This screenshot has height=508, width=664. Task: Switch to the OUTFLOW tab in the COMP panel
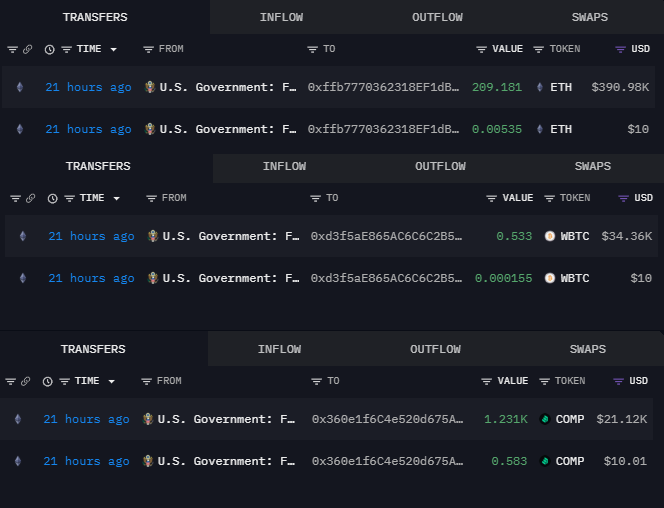click(x=435, y=349)
